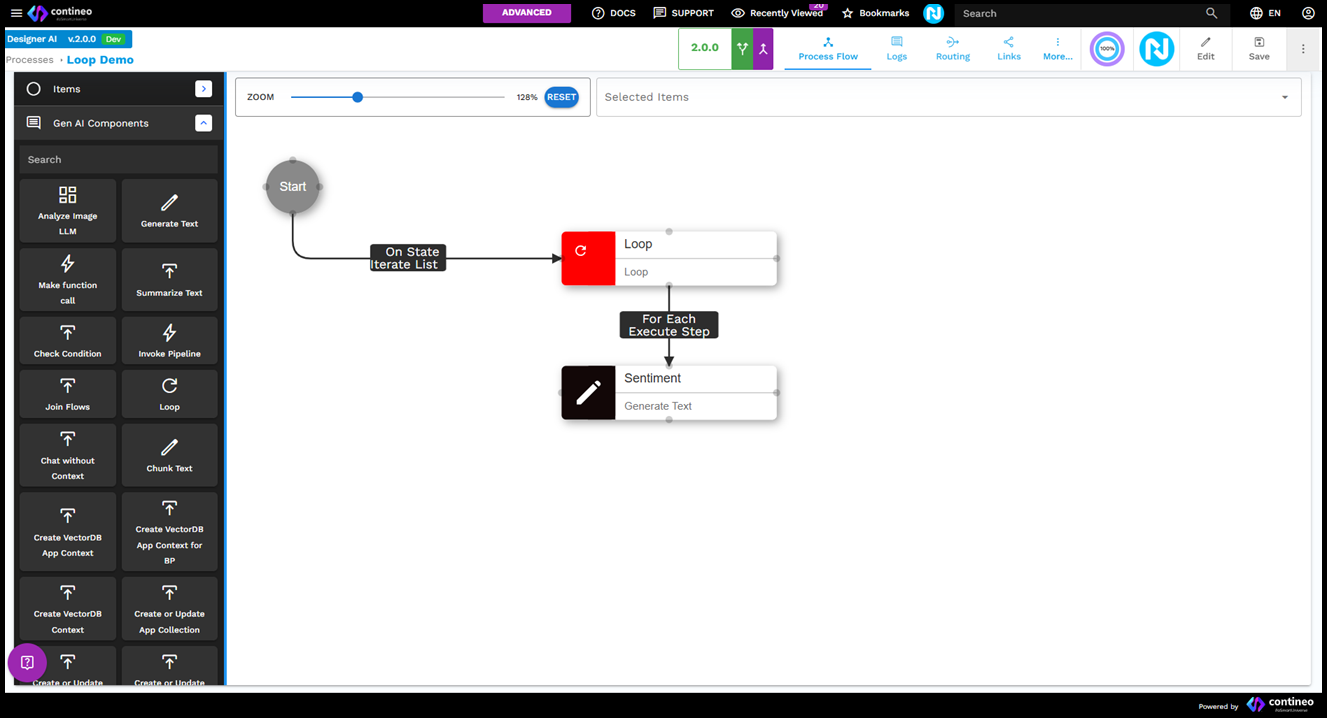The image size is (1327, 718).
Task: Click the zoom slider handle
Action: [358, 97]
